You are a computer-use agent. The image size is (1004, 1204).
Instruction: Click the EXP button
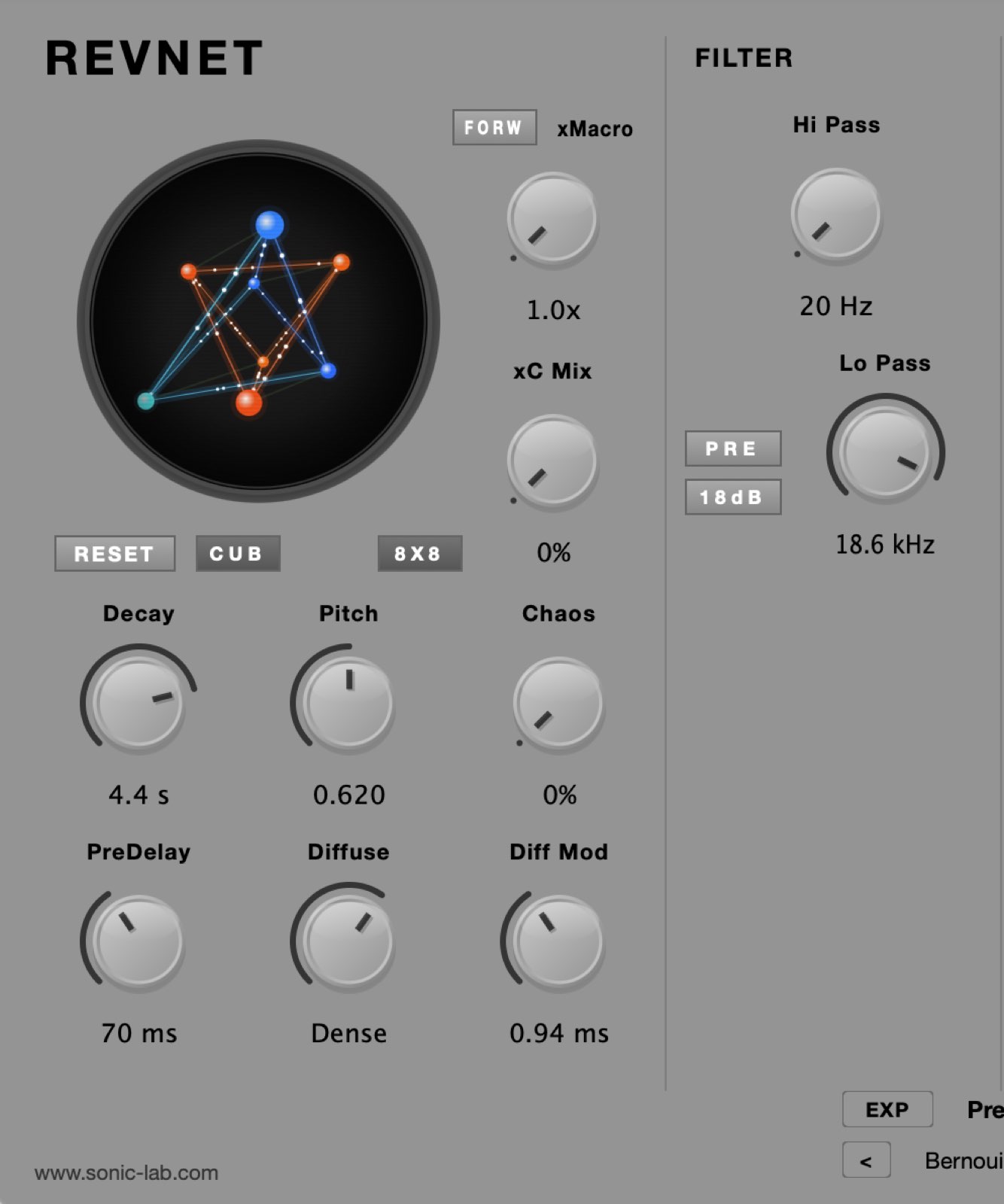[x=887, y=1109]
